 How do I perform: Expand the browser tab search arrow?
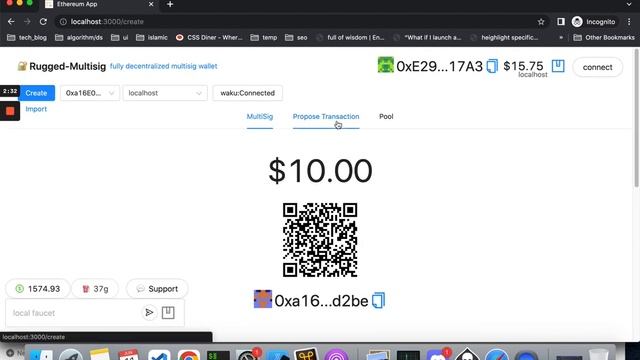point(629,4)
